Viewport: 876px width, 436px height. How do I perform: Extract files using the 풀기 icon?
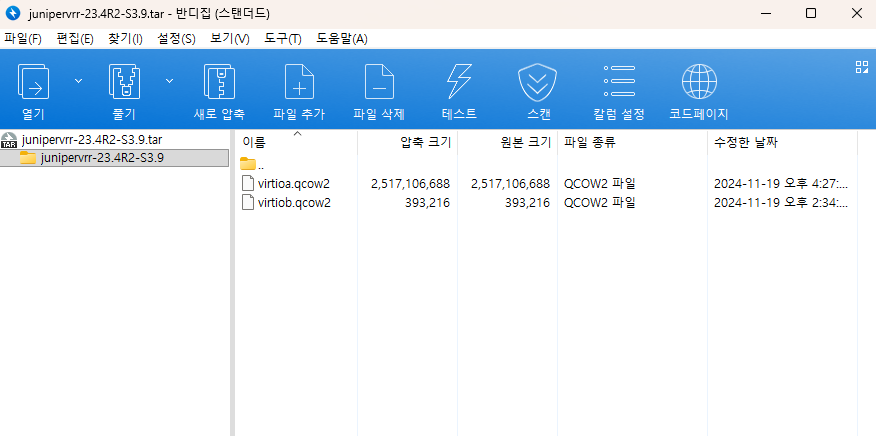[x=124, y=92]
